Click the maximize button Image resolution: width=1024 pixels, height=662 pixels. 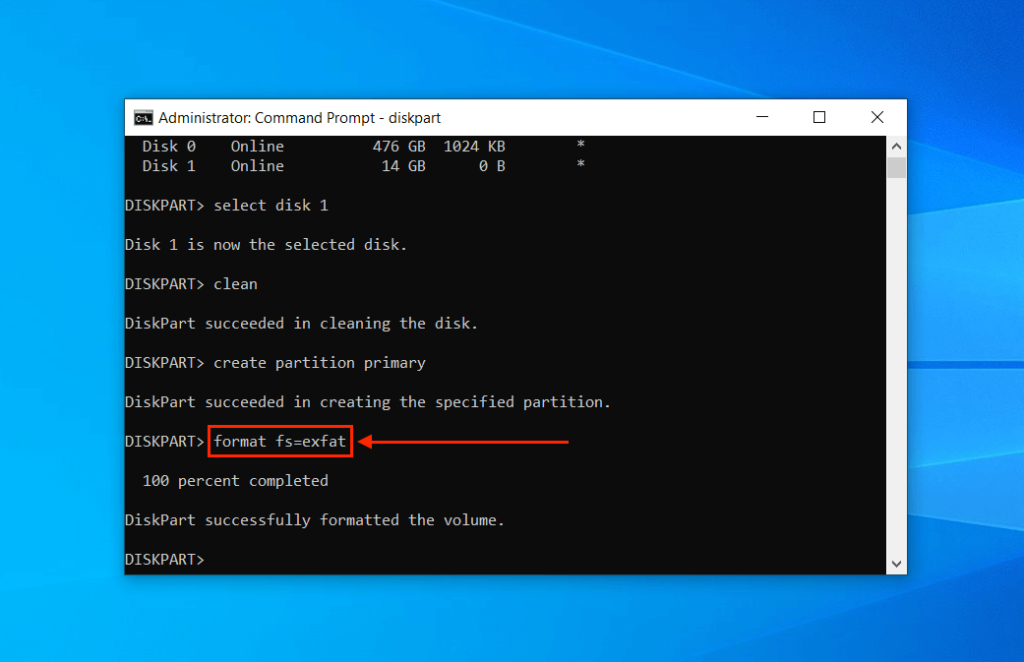(819, 117)
